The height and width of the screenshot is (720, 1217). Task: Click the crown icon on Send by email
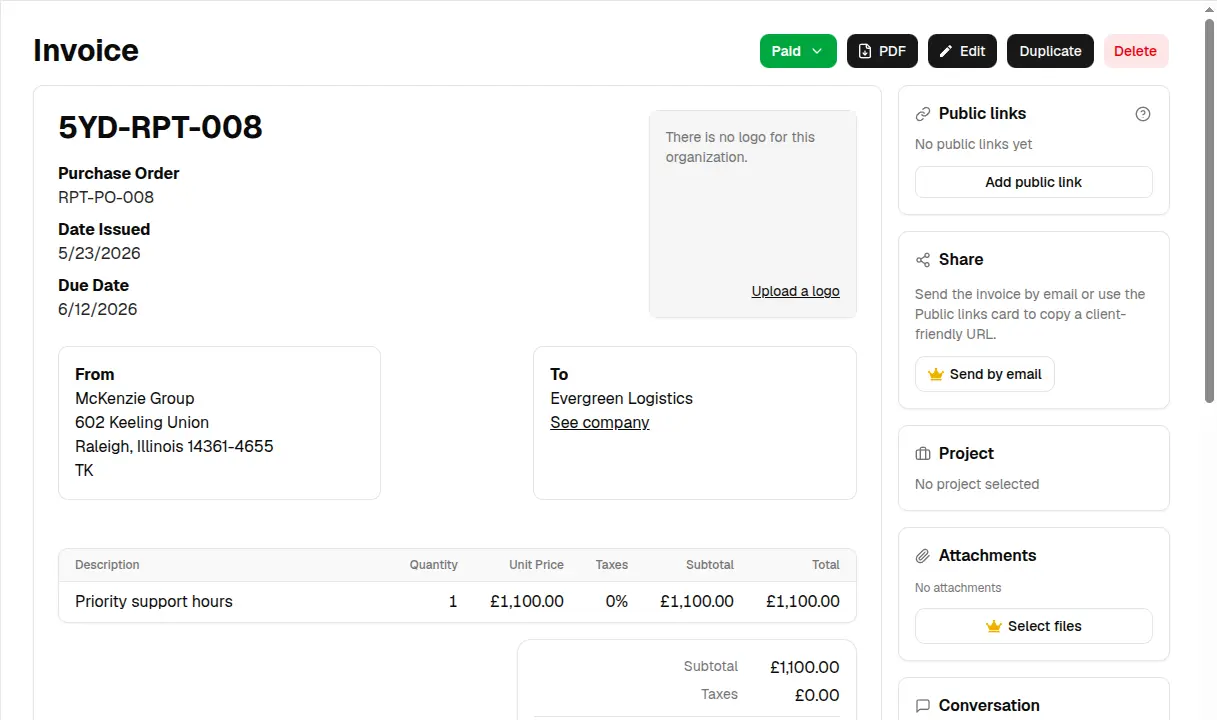click(936, 374)
